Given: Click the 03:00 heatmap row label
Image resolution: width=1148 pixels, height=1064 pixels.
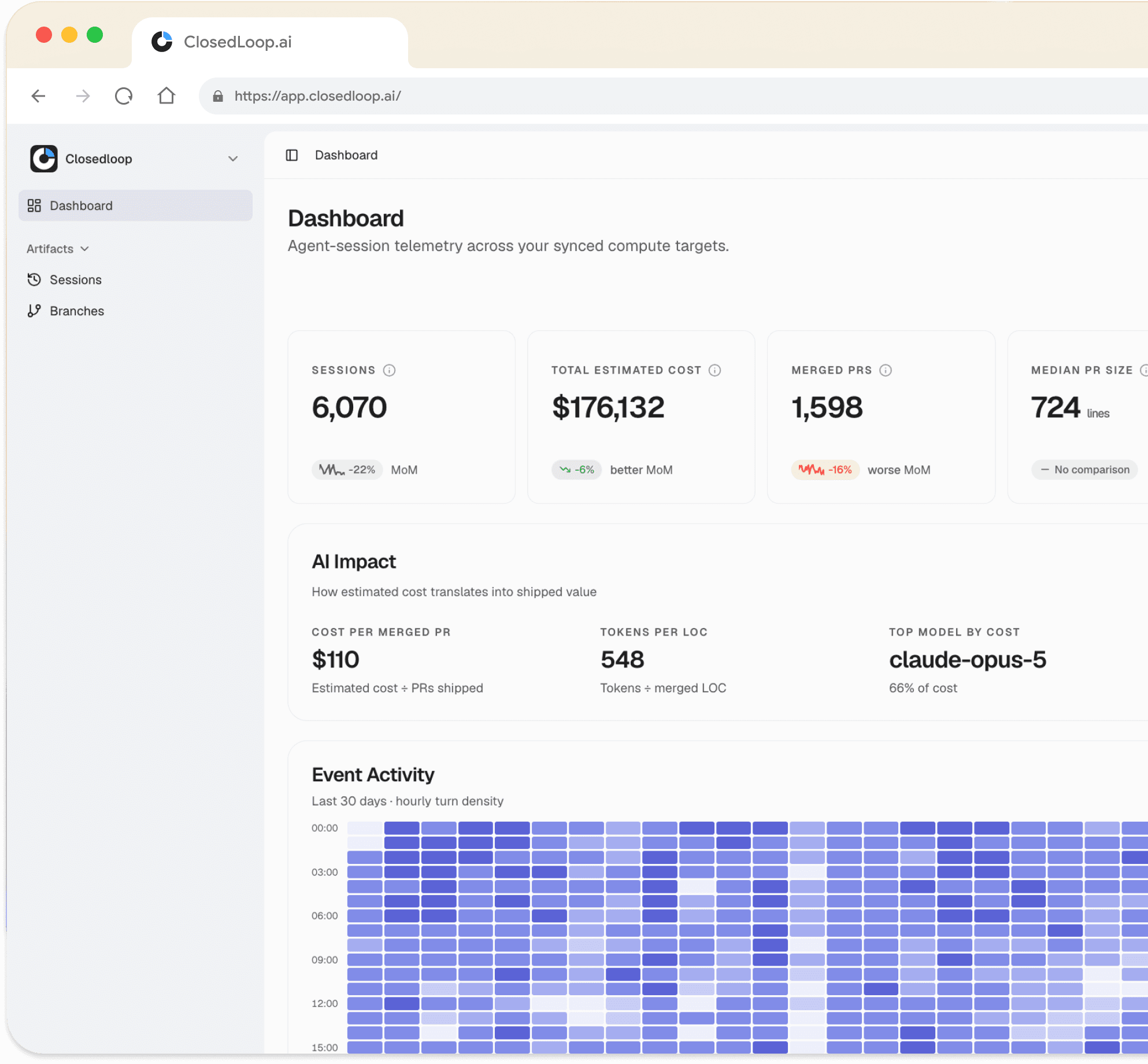Looking at the screenshot, I should [324, 872].
